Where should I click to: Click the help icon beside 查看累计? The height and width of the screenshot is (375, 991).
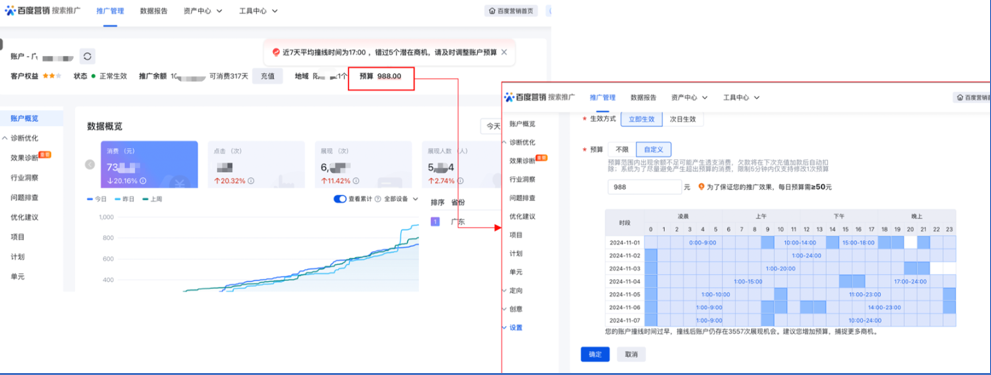click(377, 199)
